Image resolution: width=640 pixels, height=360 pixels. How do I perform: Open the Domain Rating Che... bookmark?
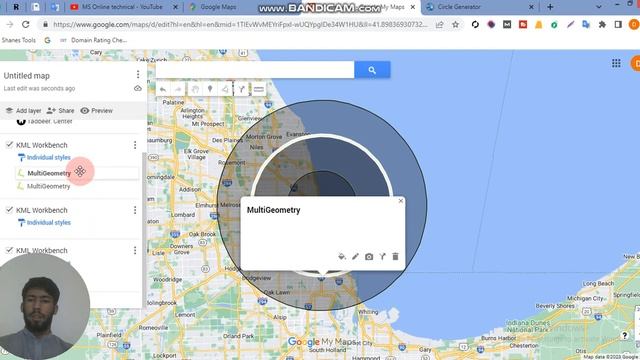tap(94, 40)
